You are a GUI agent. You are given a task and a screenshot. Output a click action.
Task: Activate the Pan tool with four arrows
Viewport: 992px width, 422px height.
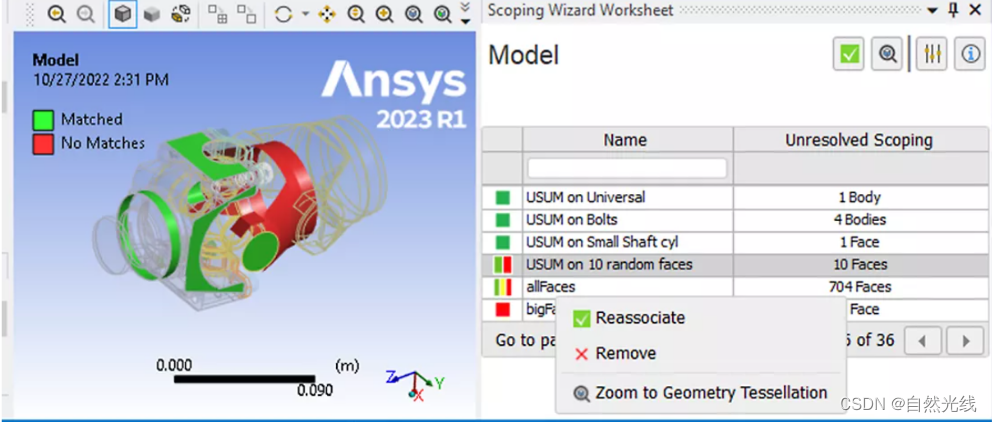[326, 14]
